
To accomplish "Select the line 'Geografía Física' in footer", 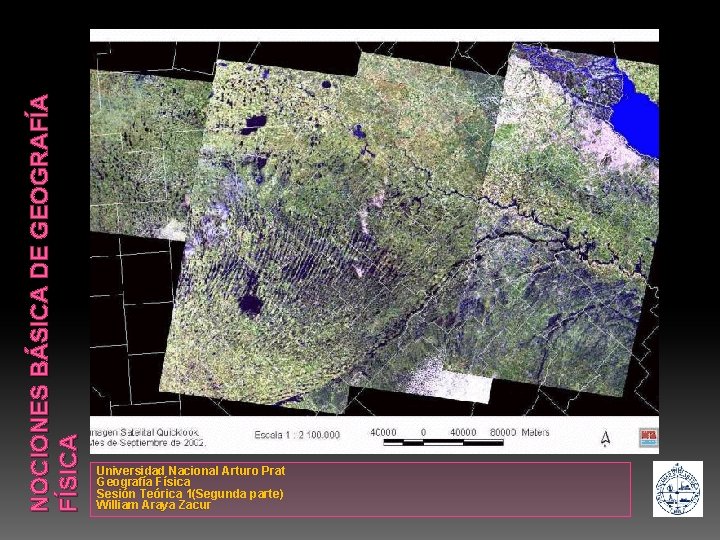I will pyautogui.click(x=143, y=482).
